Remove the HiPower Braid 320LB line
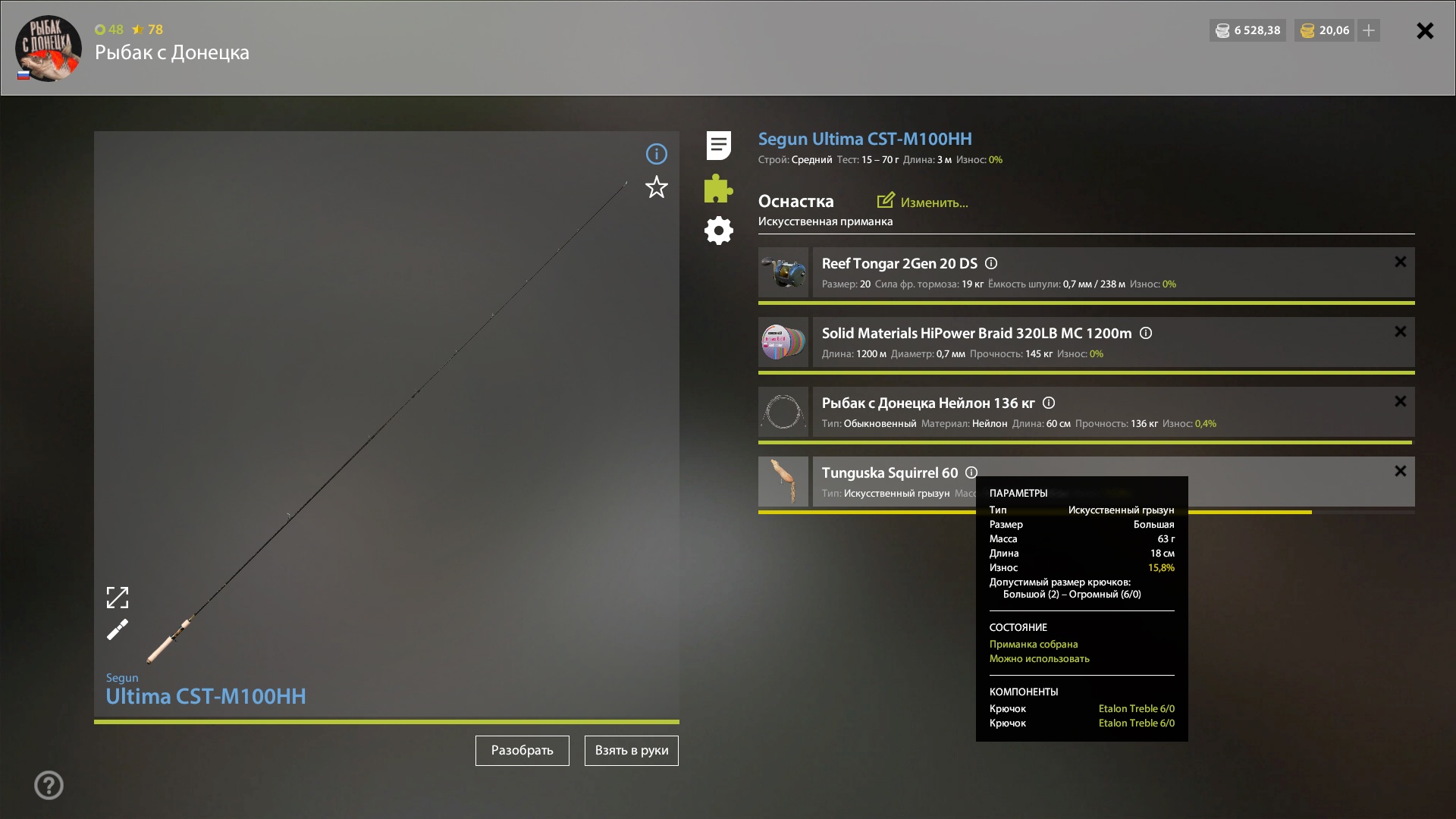The height and width of the screenshot is (819, 1456). pyautogui.click(x=1401, y=331)
